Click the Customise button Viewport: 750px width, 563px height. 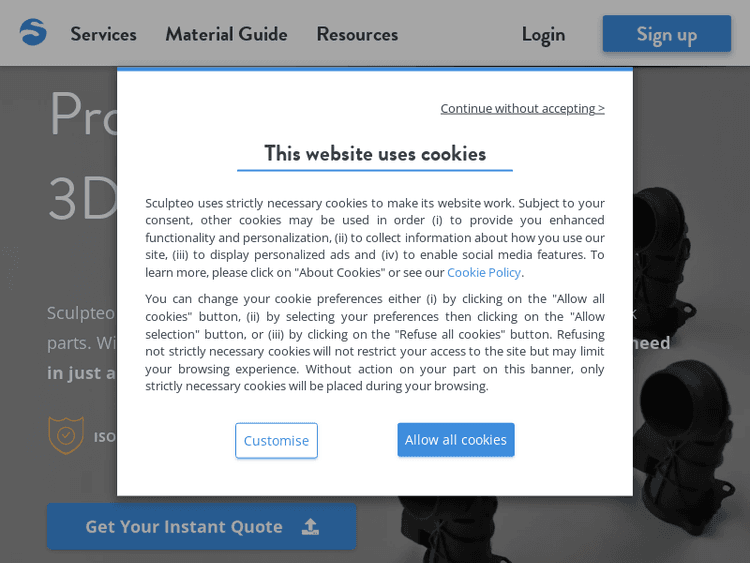[276, 440]
